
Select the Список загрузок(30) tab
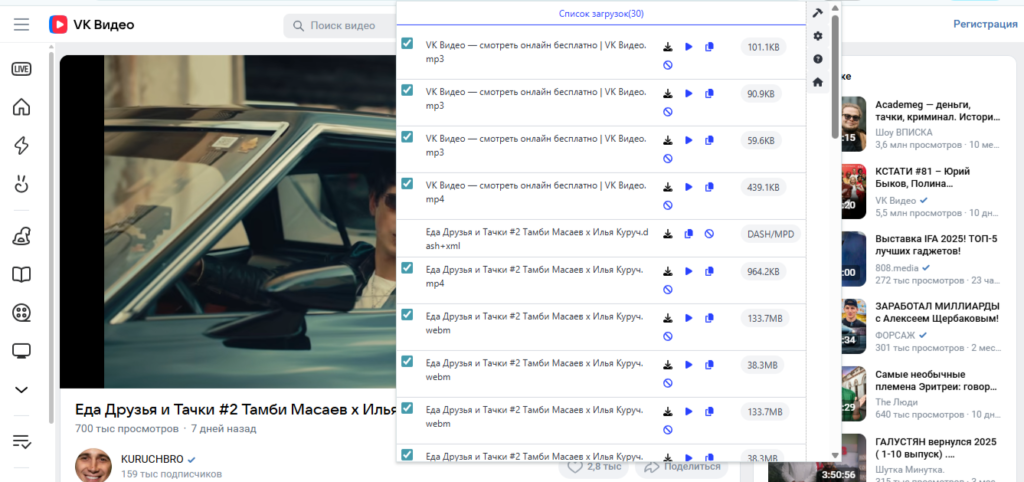(x=601, y=13)
